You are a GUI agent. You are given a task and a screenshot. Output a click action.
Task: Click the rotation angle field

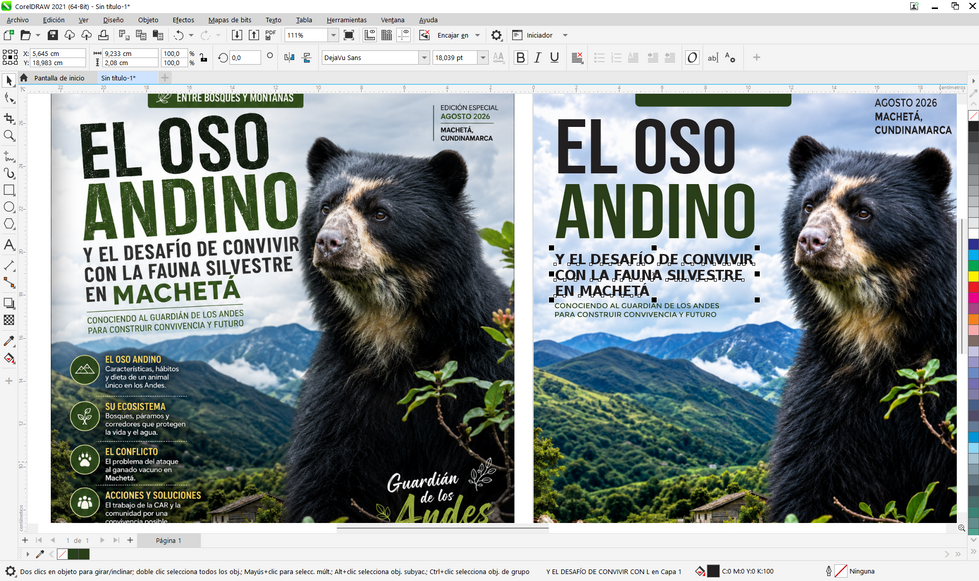[245, 57]
